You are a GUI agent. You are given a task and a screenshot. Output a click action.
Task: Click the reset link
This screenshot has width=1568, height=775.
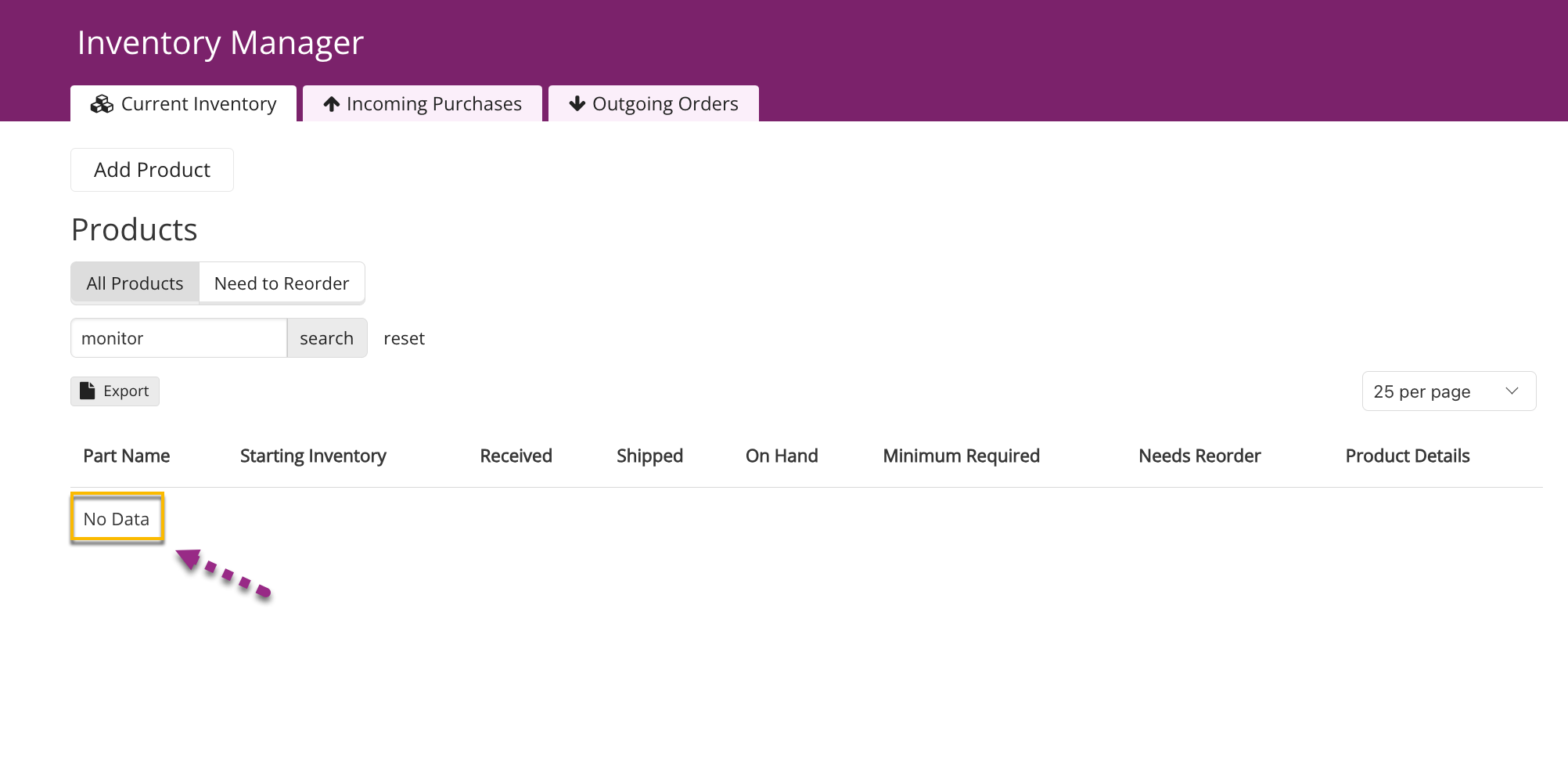coord(404,338)
